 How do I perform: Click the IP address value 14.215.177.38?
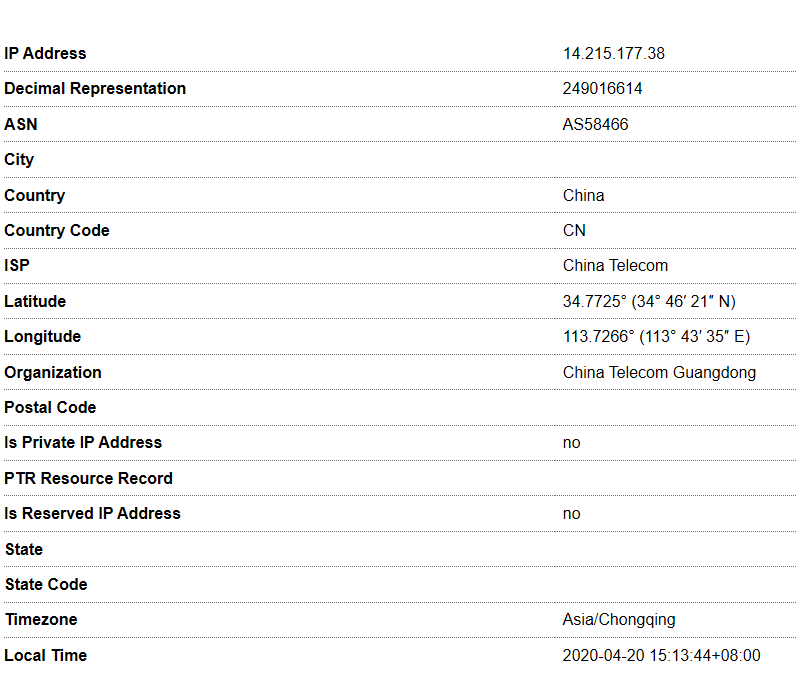(x=614, y=53)
